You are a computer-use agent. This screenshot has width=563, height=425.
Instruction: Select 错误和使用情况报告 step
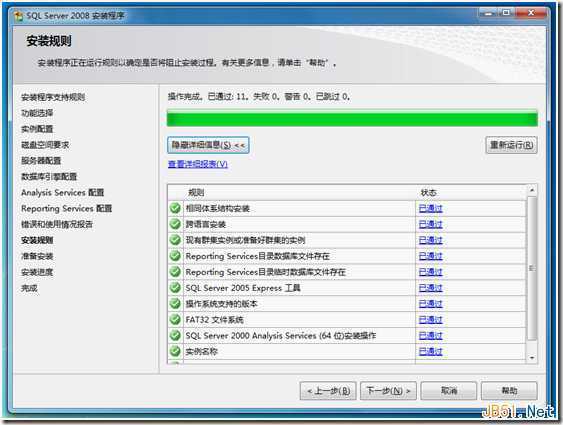tap(57, 224)
